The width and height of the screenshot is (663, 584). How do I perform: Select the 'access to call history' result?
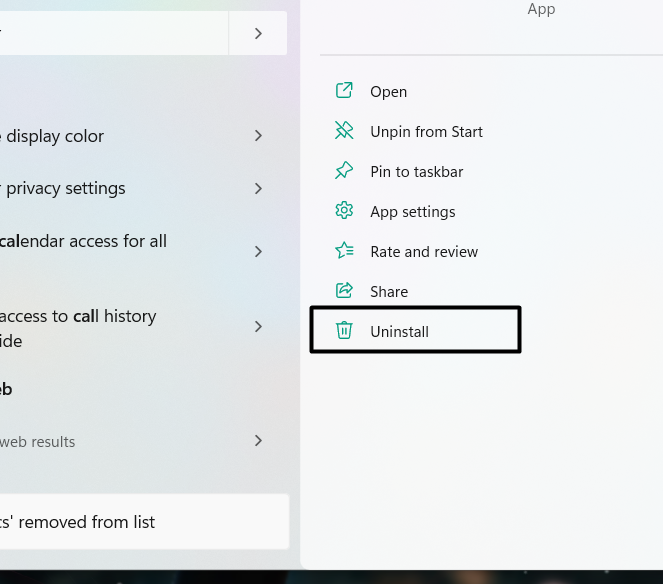78,316
